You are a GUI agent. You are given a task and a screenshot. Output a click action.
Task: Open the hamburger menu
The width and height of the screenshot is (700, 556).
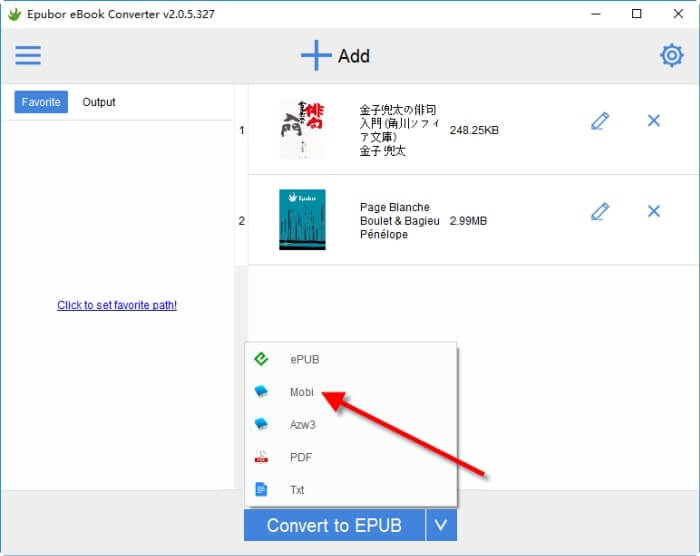pos(28,55)
